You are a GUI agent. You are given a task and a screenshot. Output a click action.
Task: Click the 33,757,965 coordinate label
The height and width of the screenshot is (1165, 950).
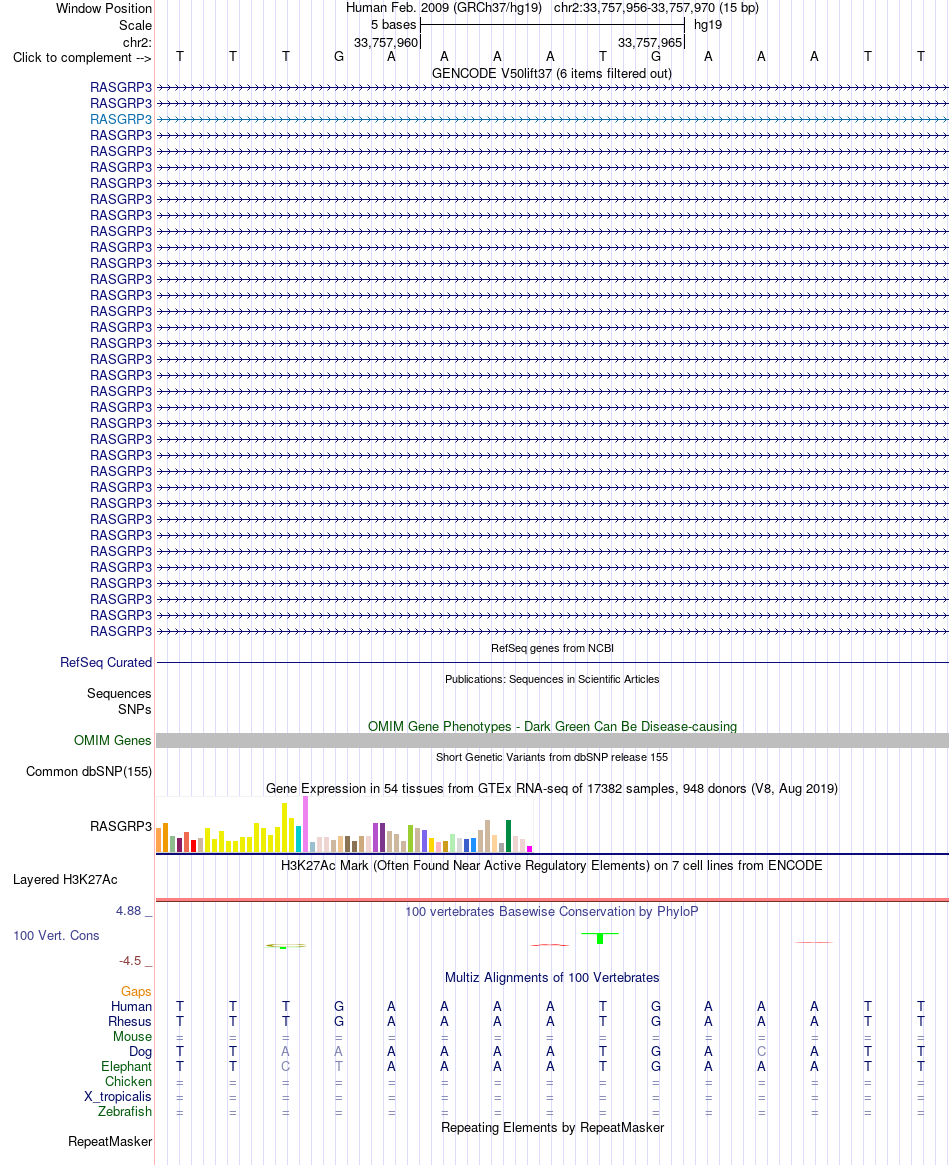point(650,42)
